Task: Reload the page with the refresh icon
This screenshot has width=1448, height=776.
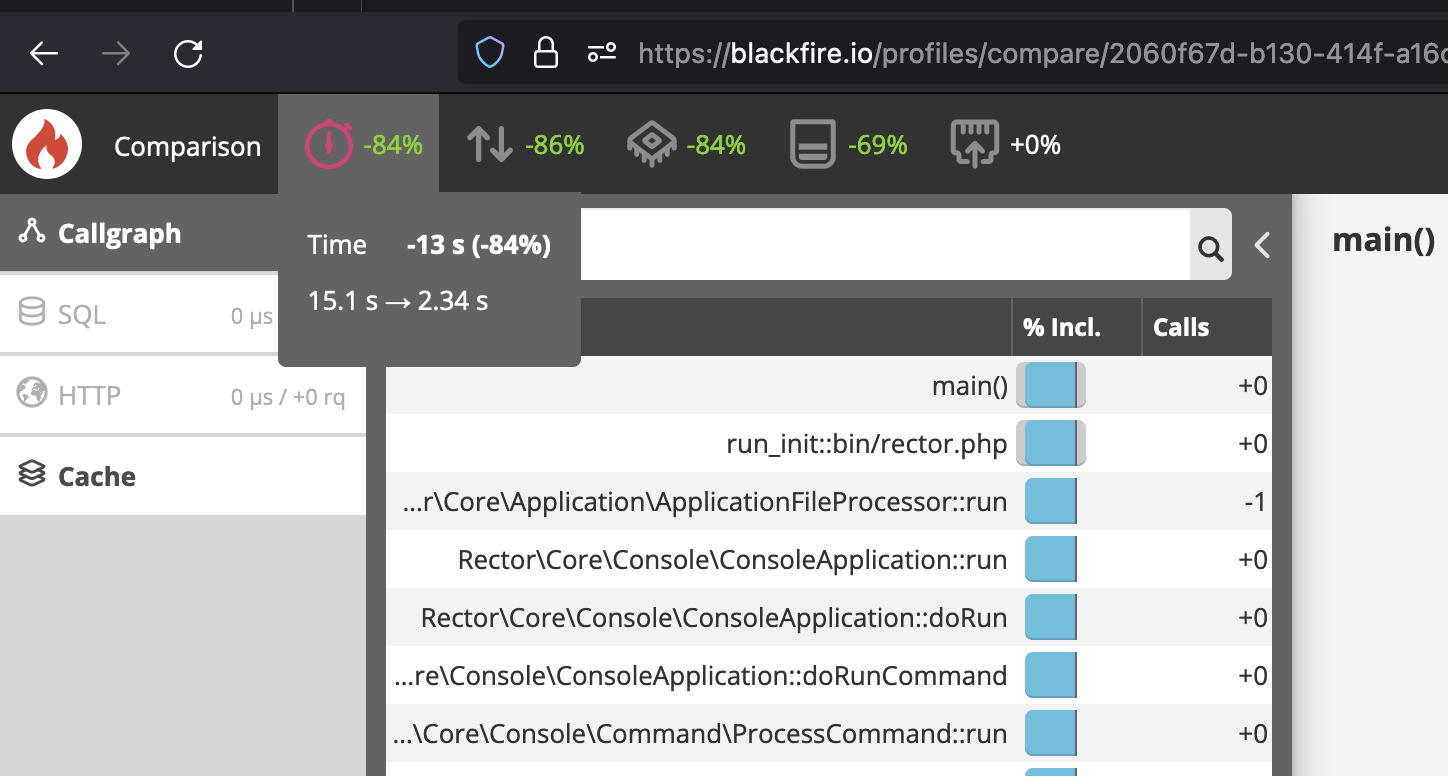Action: click(x=188, y=53)
